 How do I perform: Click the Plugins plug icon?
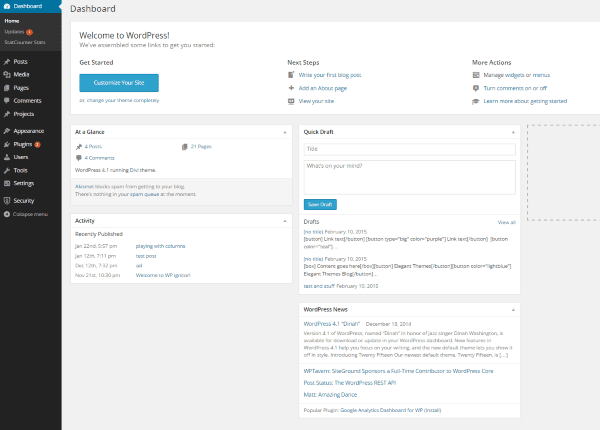pos(7,144)
